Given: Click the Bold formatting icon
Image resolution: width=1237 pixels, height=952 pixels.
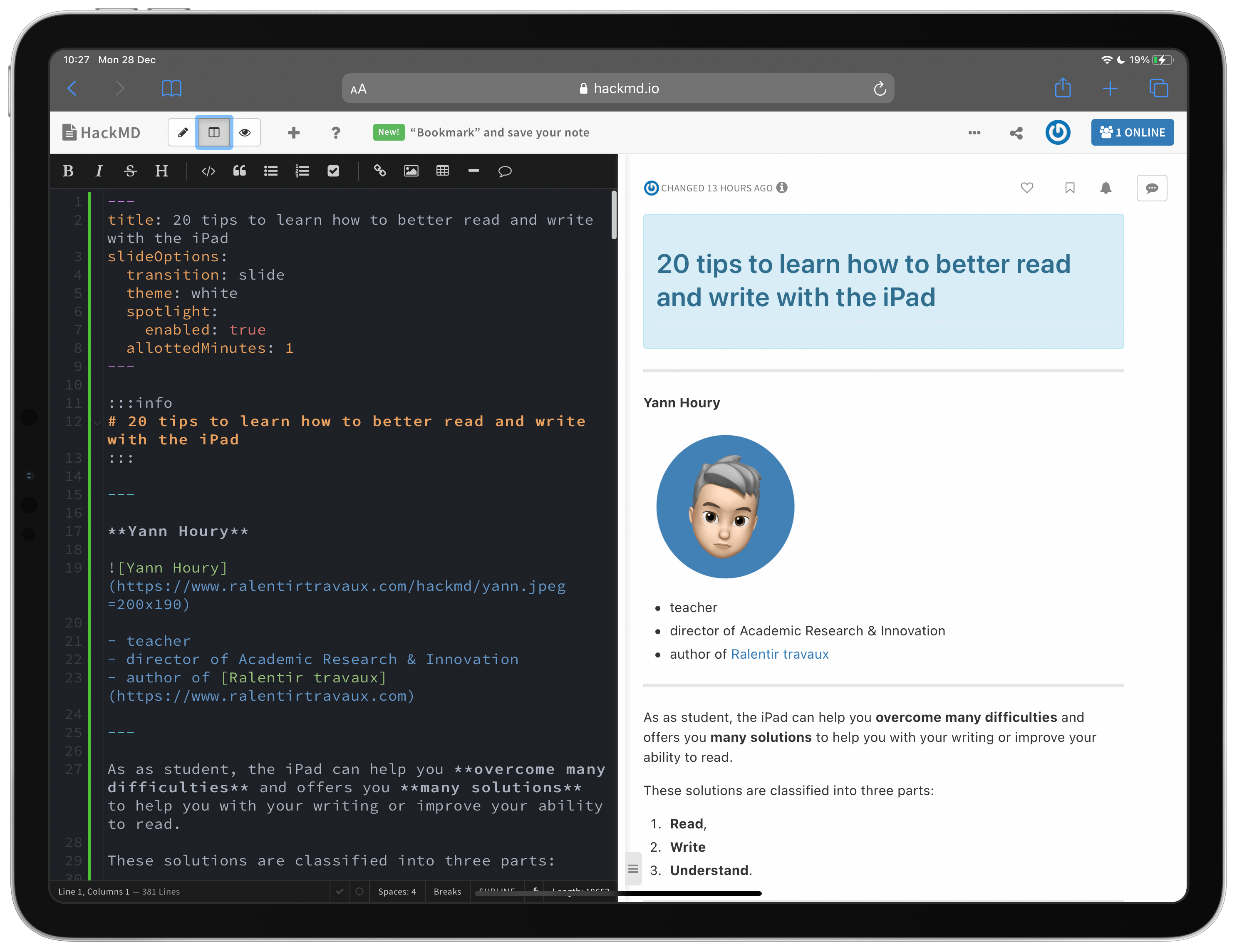Looking at the screenshot, I should (68, 171).
